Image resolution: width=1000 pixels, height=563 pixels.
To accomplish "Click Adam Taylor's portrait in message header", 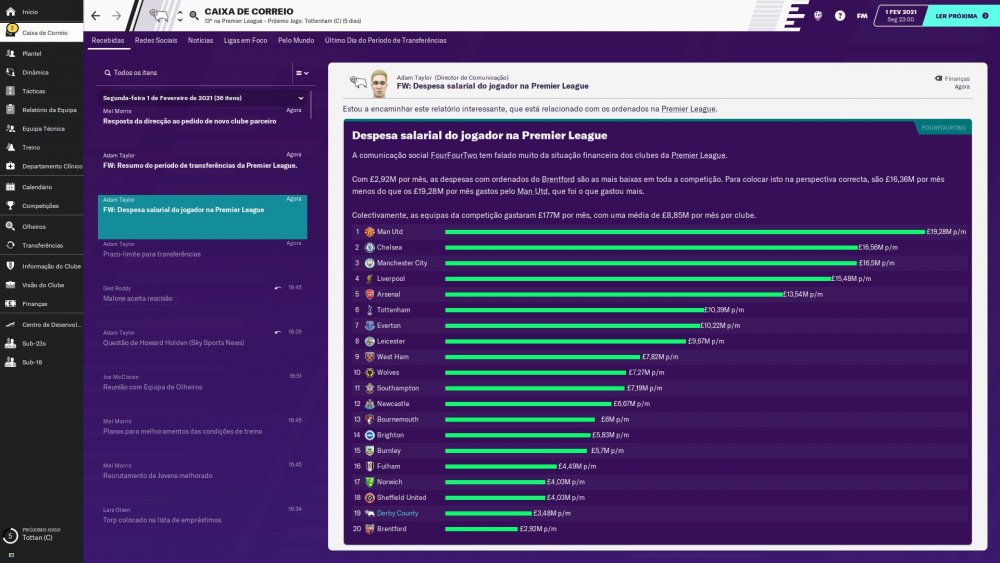I will click(x=379, y=83).
